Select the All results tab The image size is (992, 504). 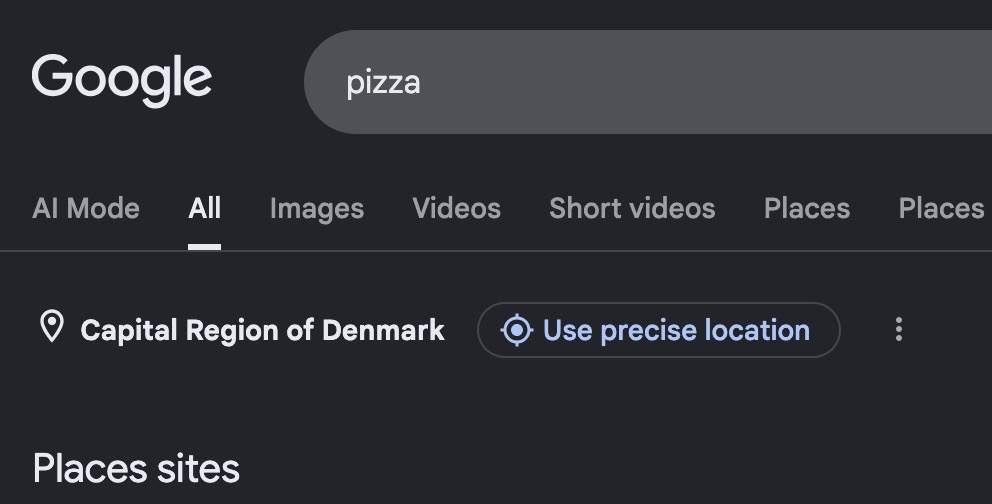coord(204,209)
